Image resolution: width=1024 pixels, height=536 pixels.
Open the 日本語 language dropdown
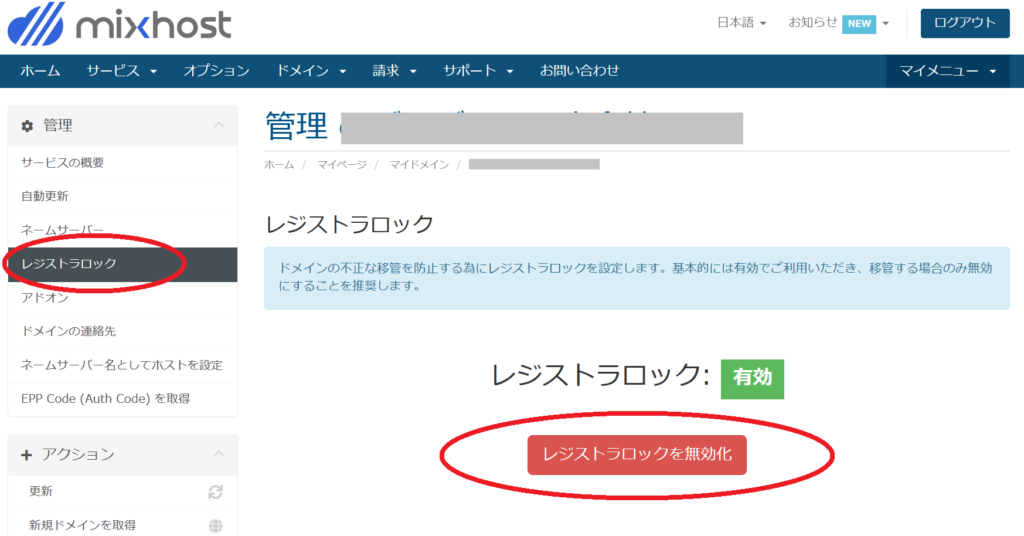741,23
